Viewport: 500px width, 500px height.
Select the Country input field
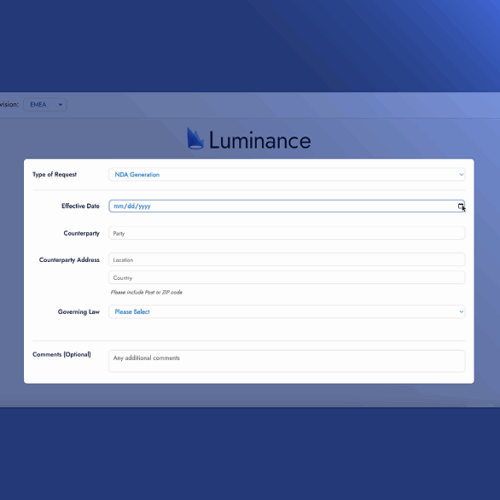pyautogui.click(x=287, y=278)
